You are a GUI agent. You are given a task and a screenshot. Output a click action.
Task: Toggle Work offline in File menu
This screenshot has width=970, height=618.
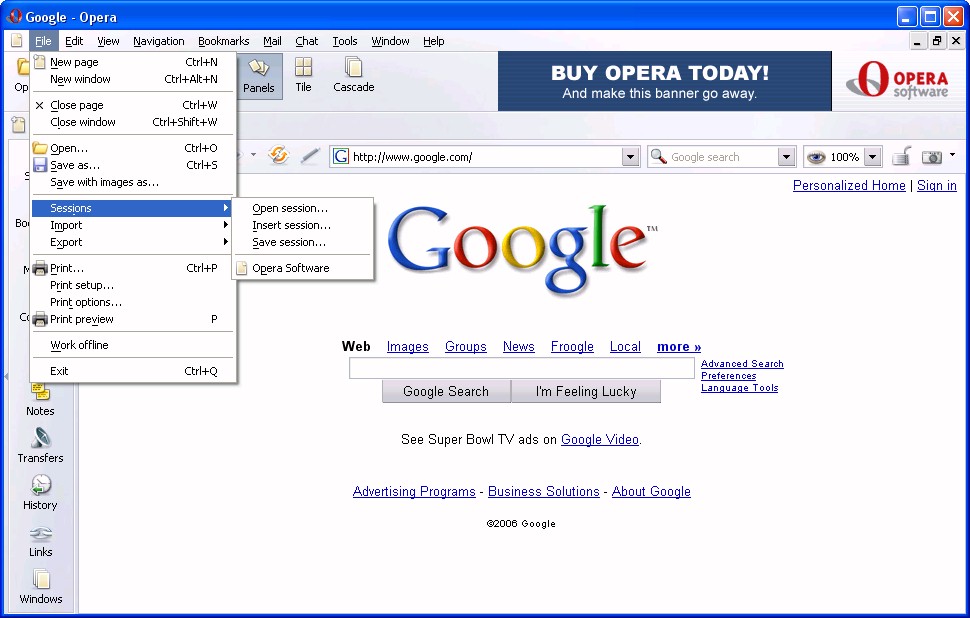click(133, 345)
